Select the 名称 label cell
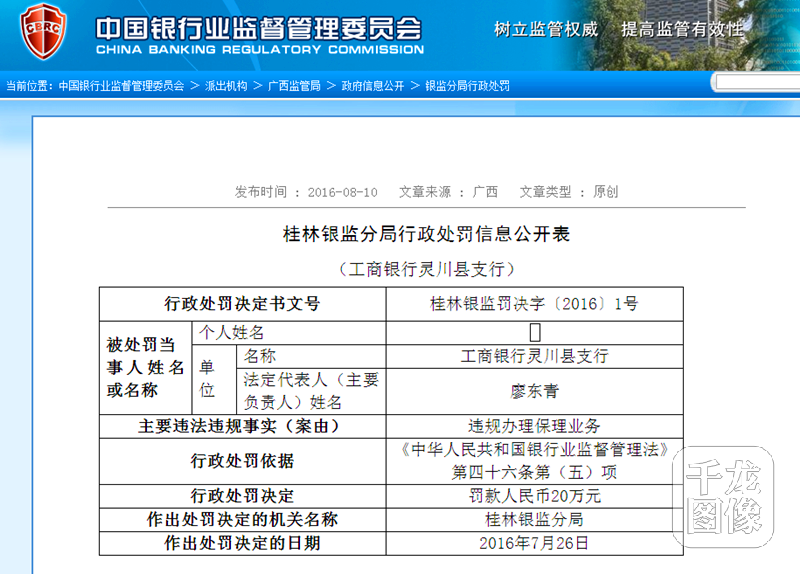Screen dimensions: 800x574 coord(311,356)
